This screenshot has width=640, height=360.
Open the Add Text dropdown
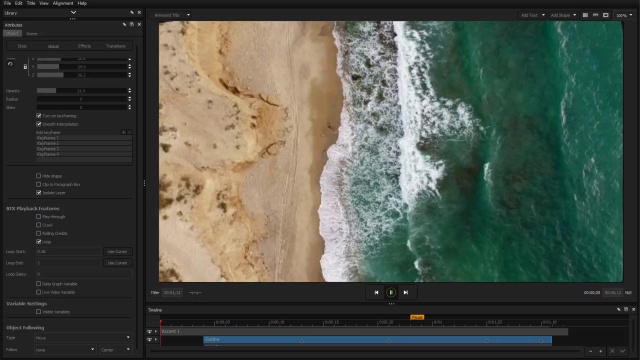533,15
